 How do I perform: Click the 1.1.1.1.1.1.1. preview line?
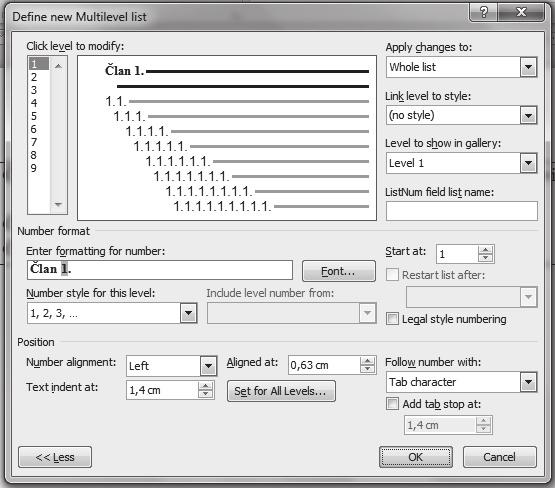click(261, 176)
